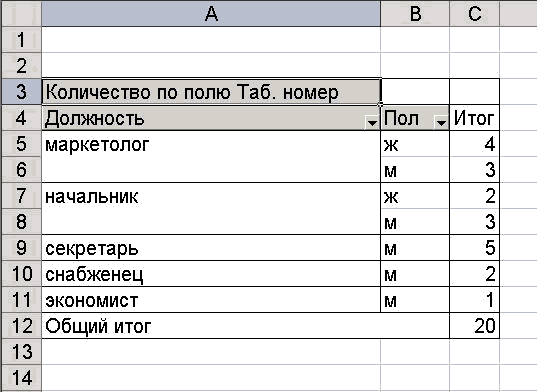The width and height of the screenshot is (537, 392).
Task: Select row 3 header
Action: [x=21, y=92]
